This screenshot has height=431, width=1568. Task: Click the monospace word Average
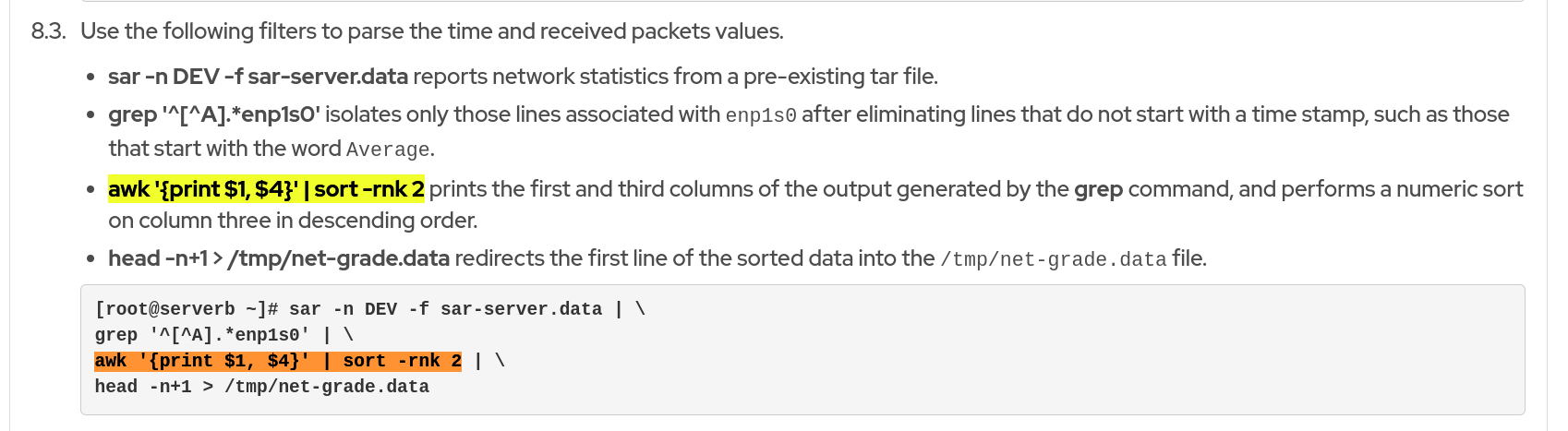pos(388,150)
